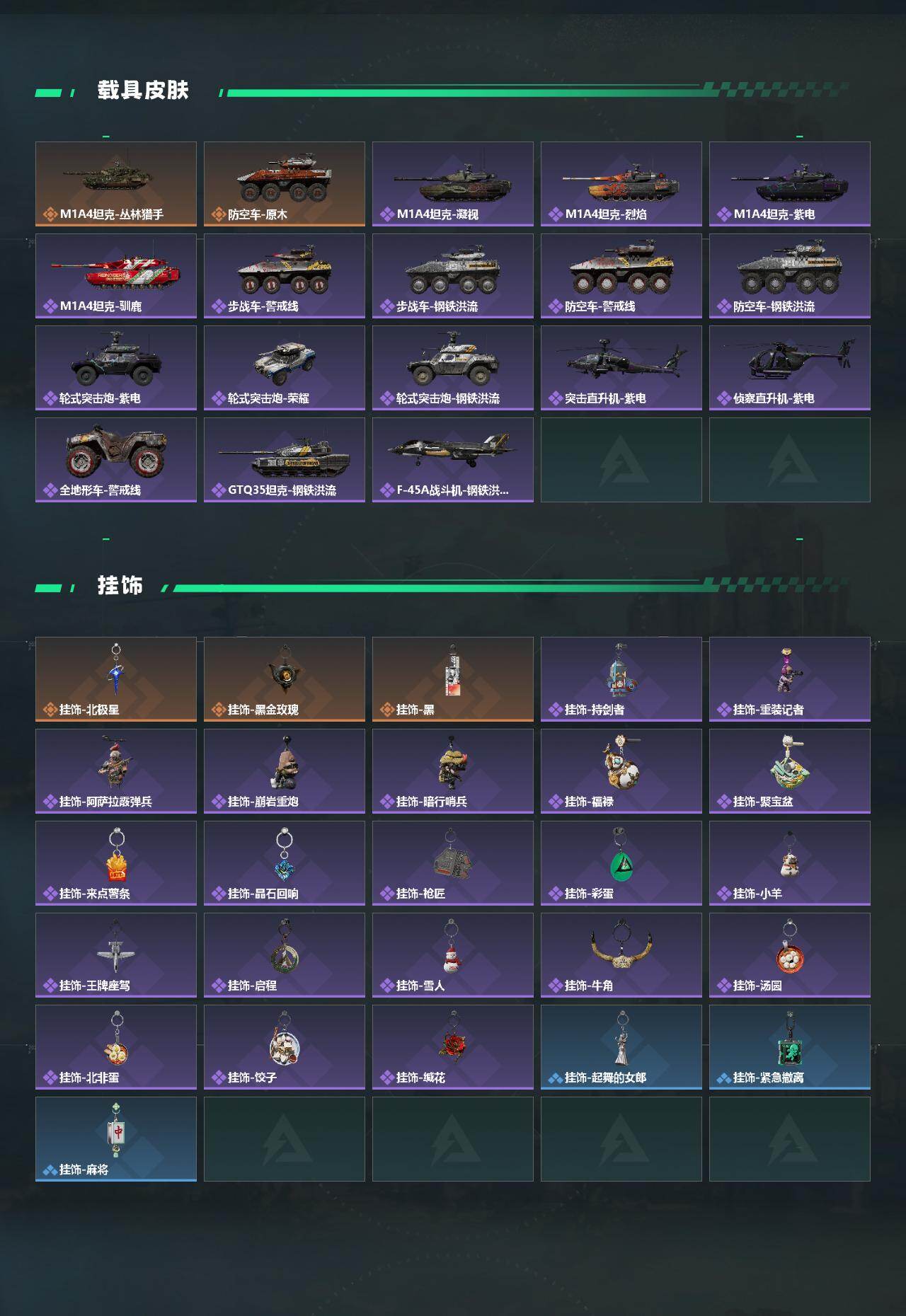This screenshot has width=906, height=1316.
Task: Click the 轮式突击炮-荣耀 vehicle card
Action: (x=285, y=368)
